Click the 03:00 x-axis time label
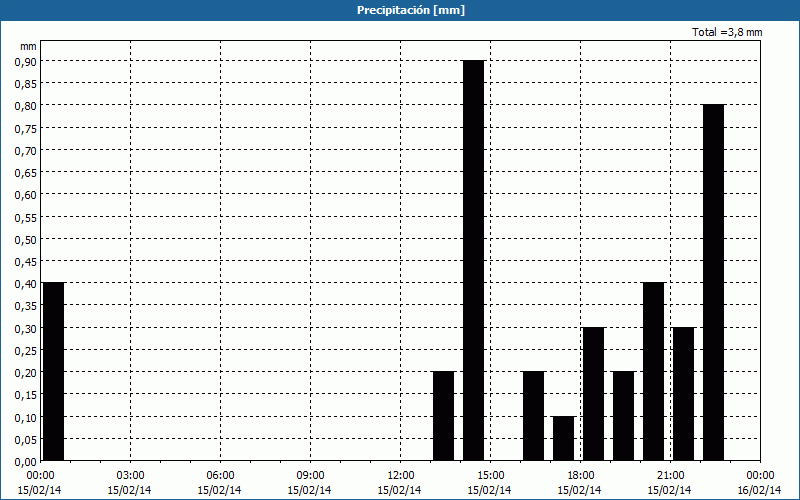 pos(130,476)
